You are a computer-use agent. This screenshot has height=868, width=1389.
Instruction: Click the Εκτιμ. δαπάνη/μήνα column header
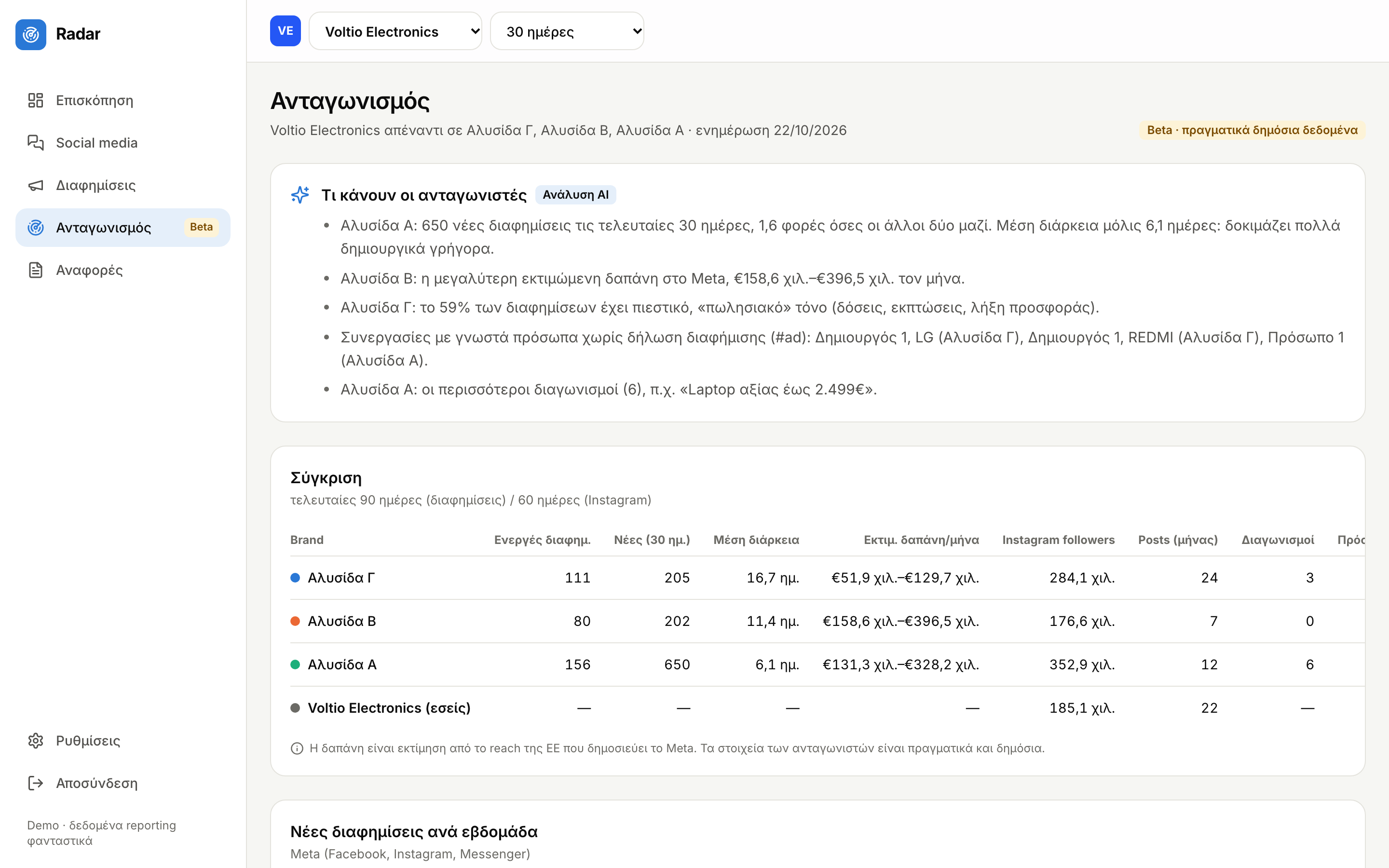click(x=921, y=540)
